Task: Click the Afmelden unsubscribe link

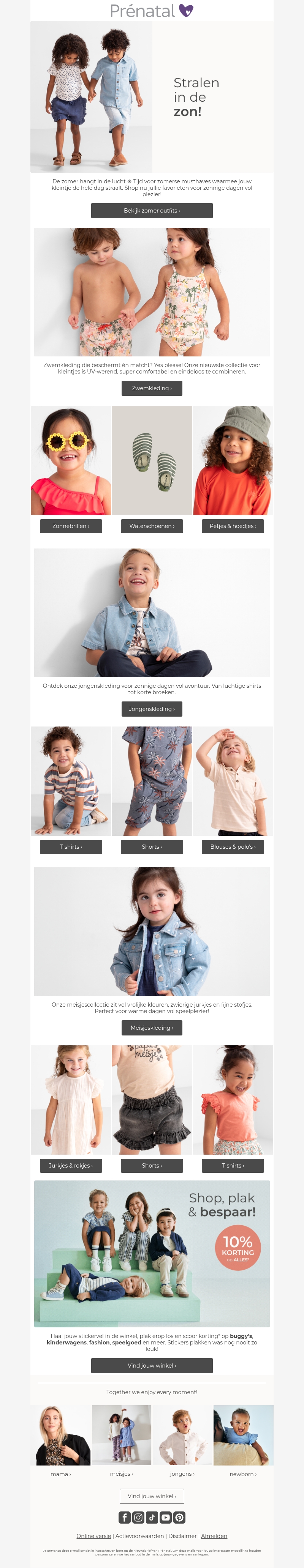Action: [x=214, y=1536]
